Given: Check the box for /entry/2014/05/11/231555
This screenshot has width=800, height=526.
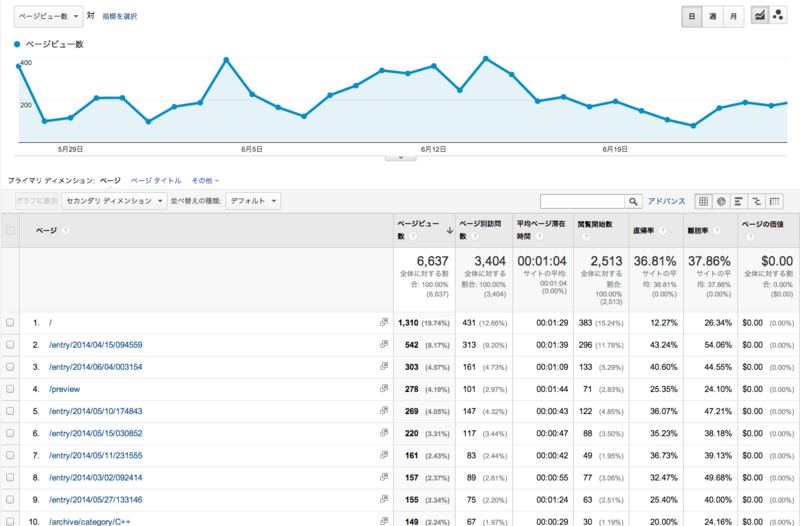Looking at the screenshot, I should click(10, 455).
